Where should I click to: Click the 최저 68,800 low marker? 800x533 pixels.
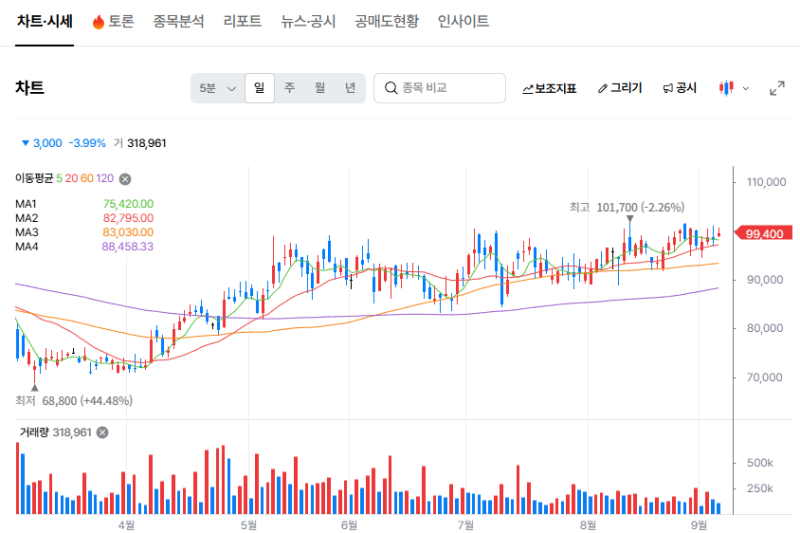pos(73,401)
